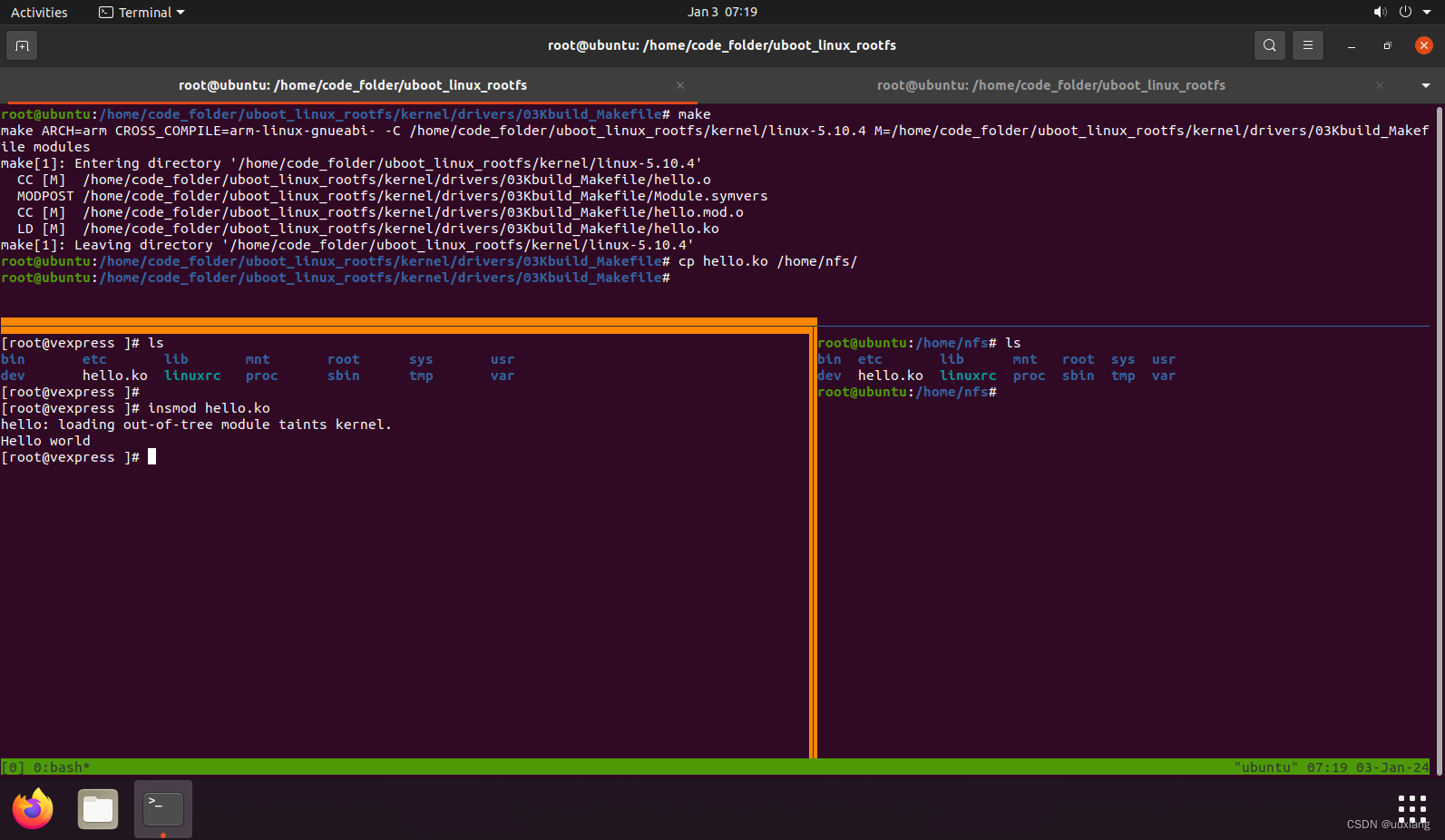
Task: Click the 'LD [M]' hello.ko line
Action: click(x=367, y=229)
